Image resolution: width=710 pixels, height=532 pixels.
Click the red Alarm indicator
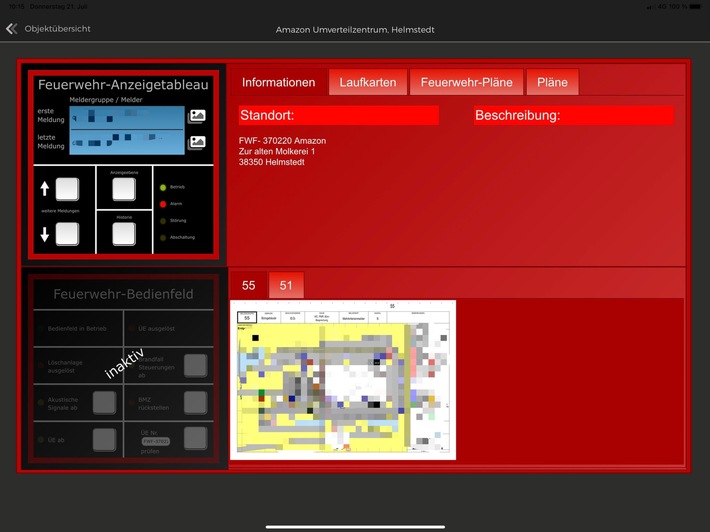163,204
